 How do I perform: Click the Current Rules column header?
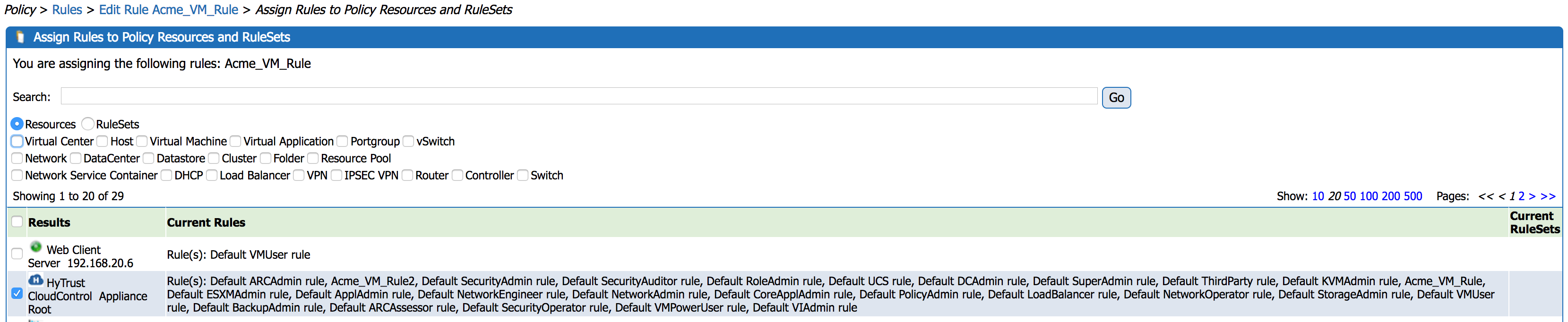tap(206, 223)
